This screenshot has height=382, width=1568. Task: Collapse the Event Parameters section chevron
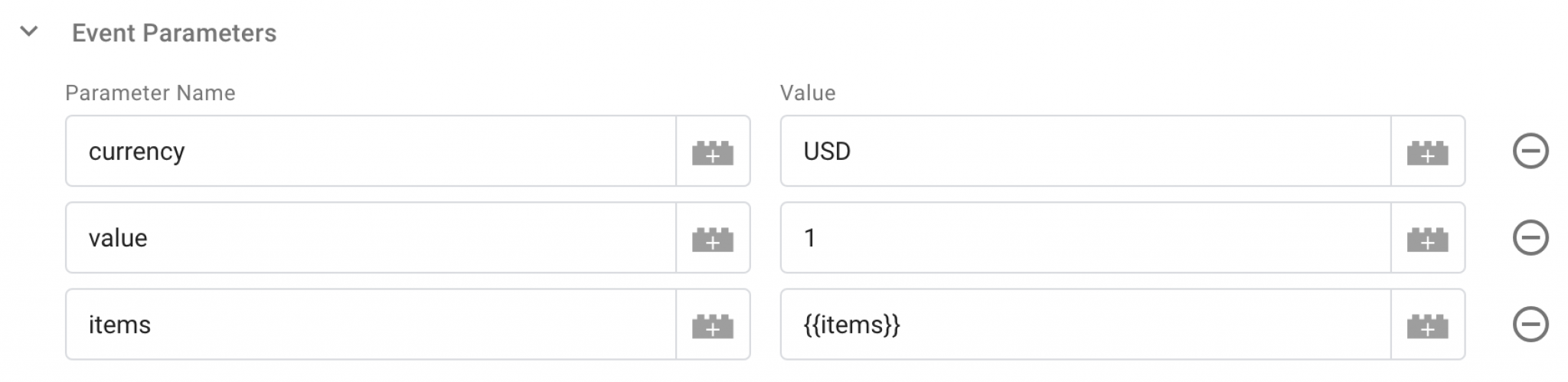pos(29,32)
